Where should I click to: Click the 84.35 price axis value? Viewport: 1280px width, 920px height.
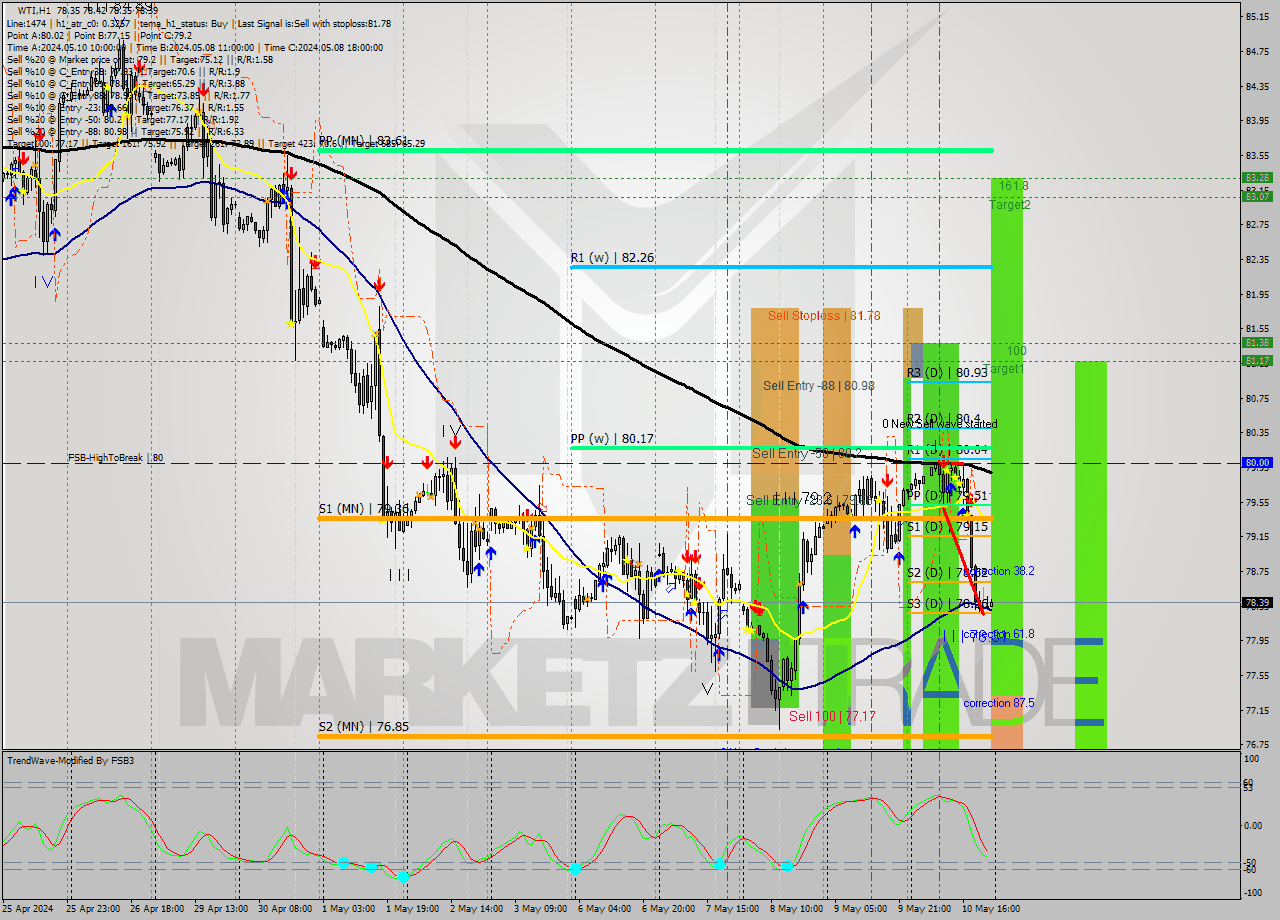[x=1257, y=87]
